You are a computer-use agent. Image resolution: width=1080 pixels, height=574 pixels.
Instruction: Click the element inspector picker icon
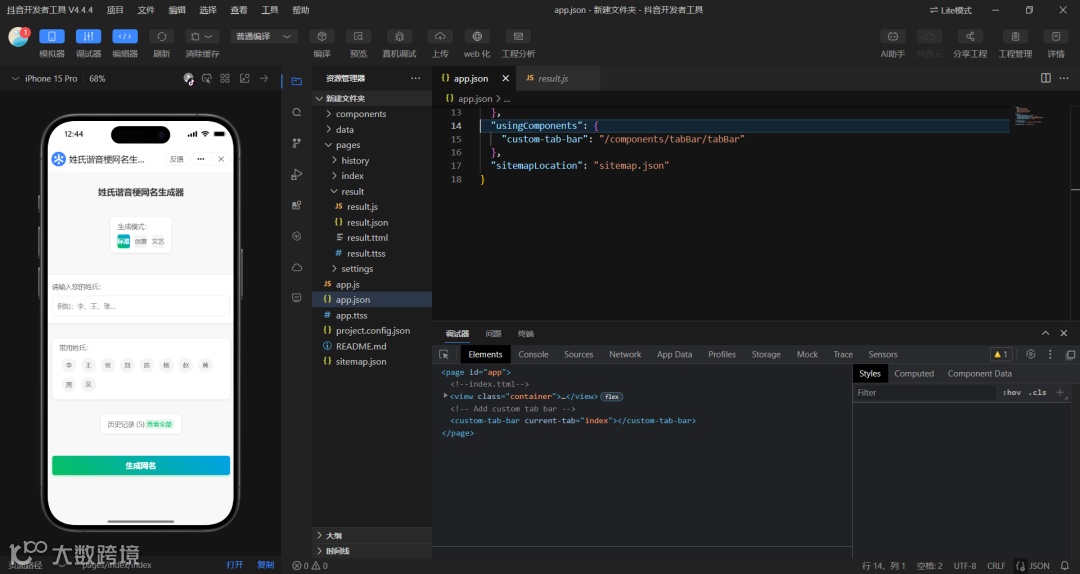click(x=444, y=354)
